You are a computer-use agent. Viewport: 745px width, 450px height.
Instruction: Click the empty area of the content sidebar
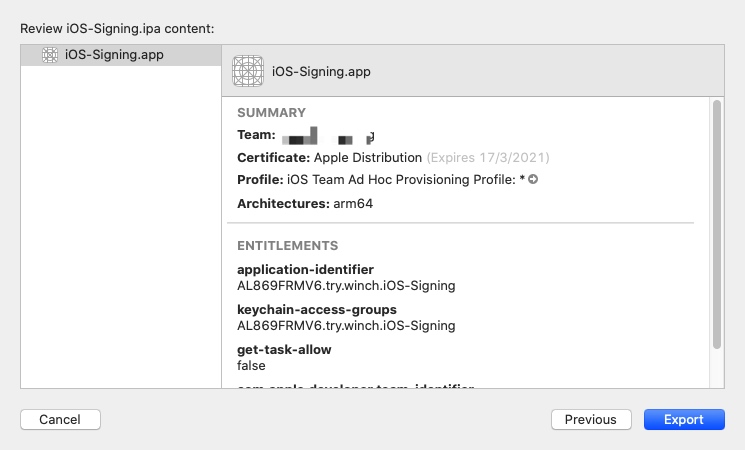pos(121,228)
